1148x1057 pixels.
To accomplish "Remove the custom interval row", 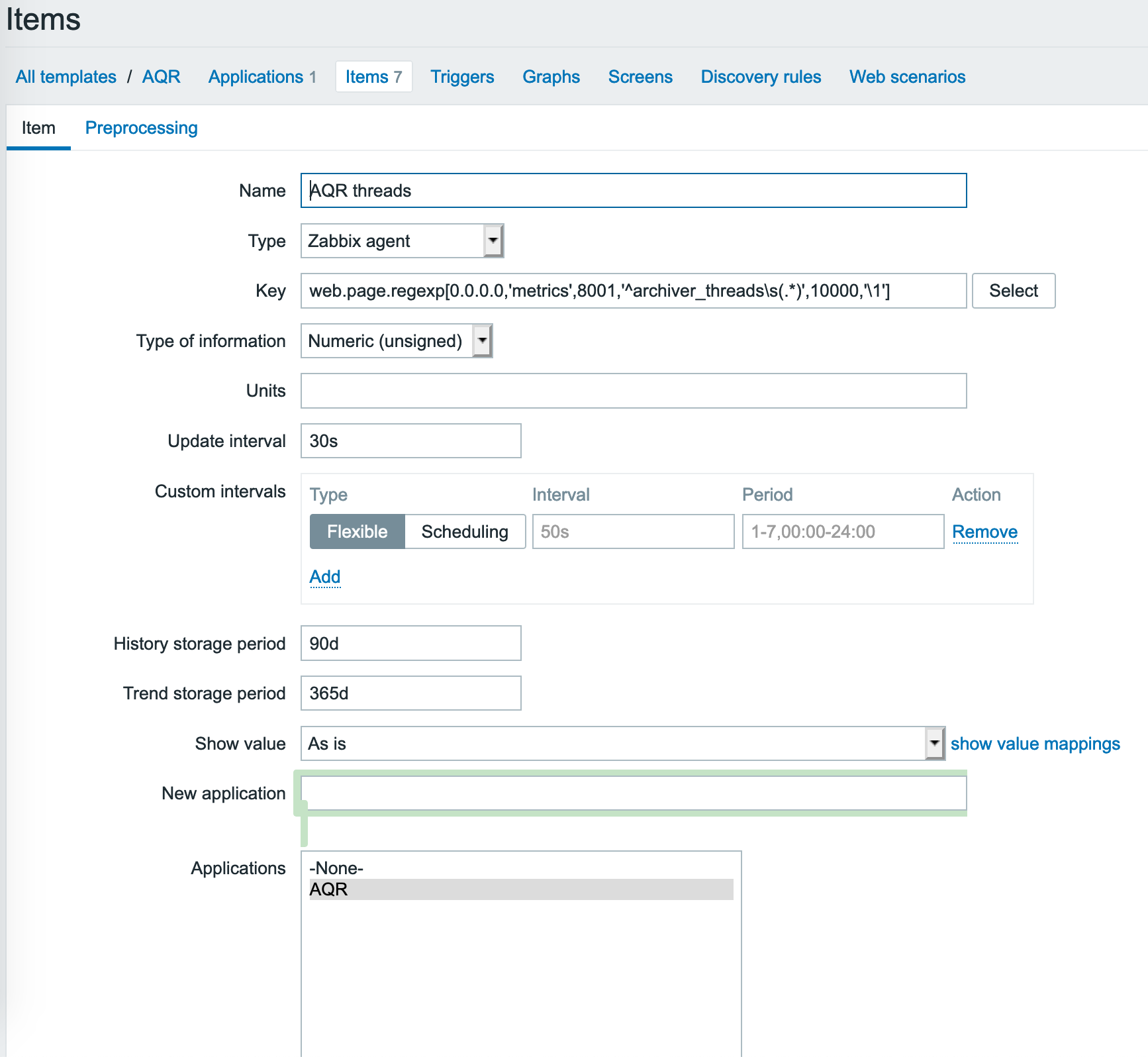I will [x=984, y=532].
